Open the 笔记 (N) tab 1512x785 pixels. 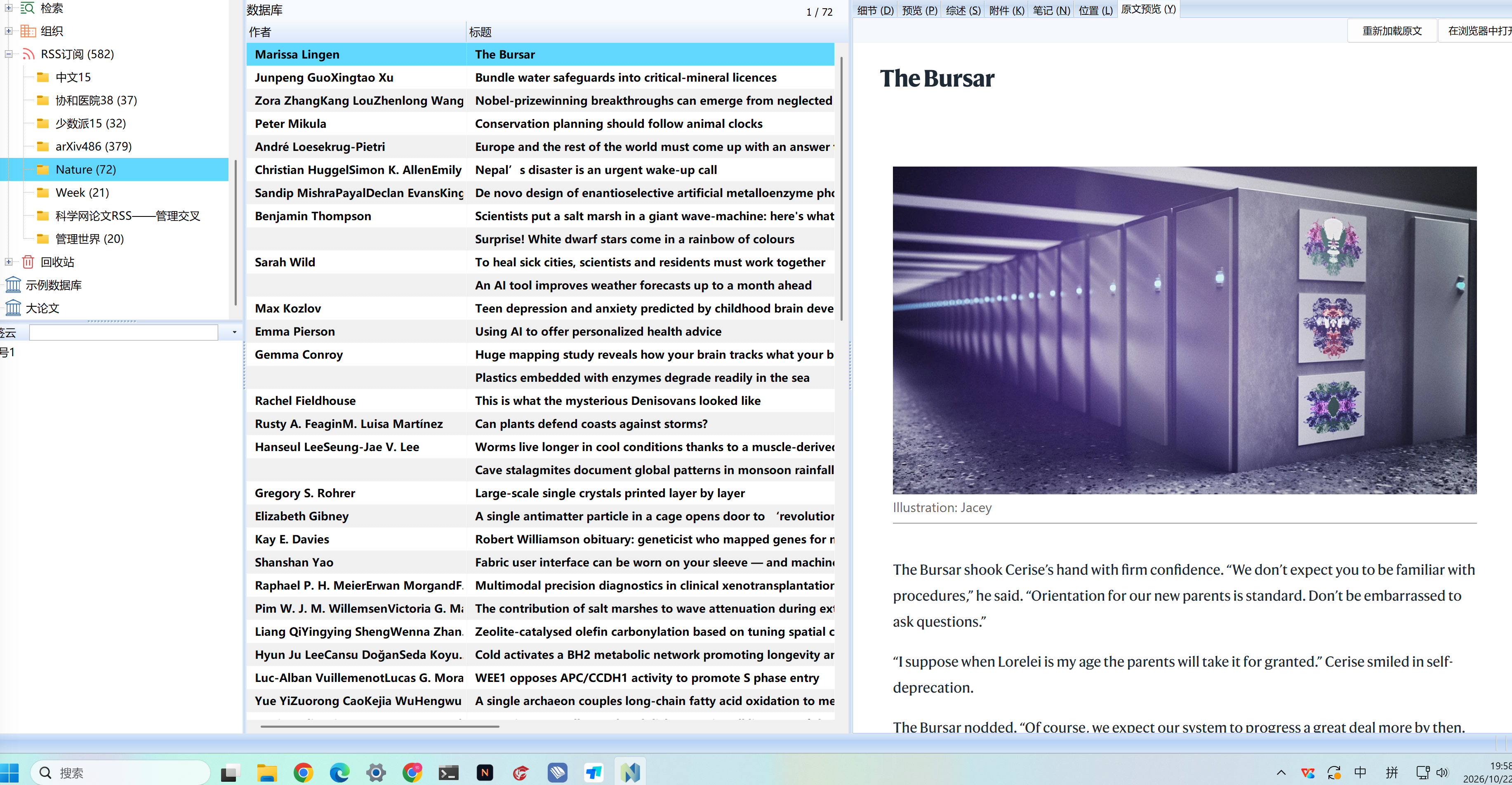pyautogui.click(x=1051, y=10)
